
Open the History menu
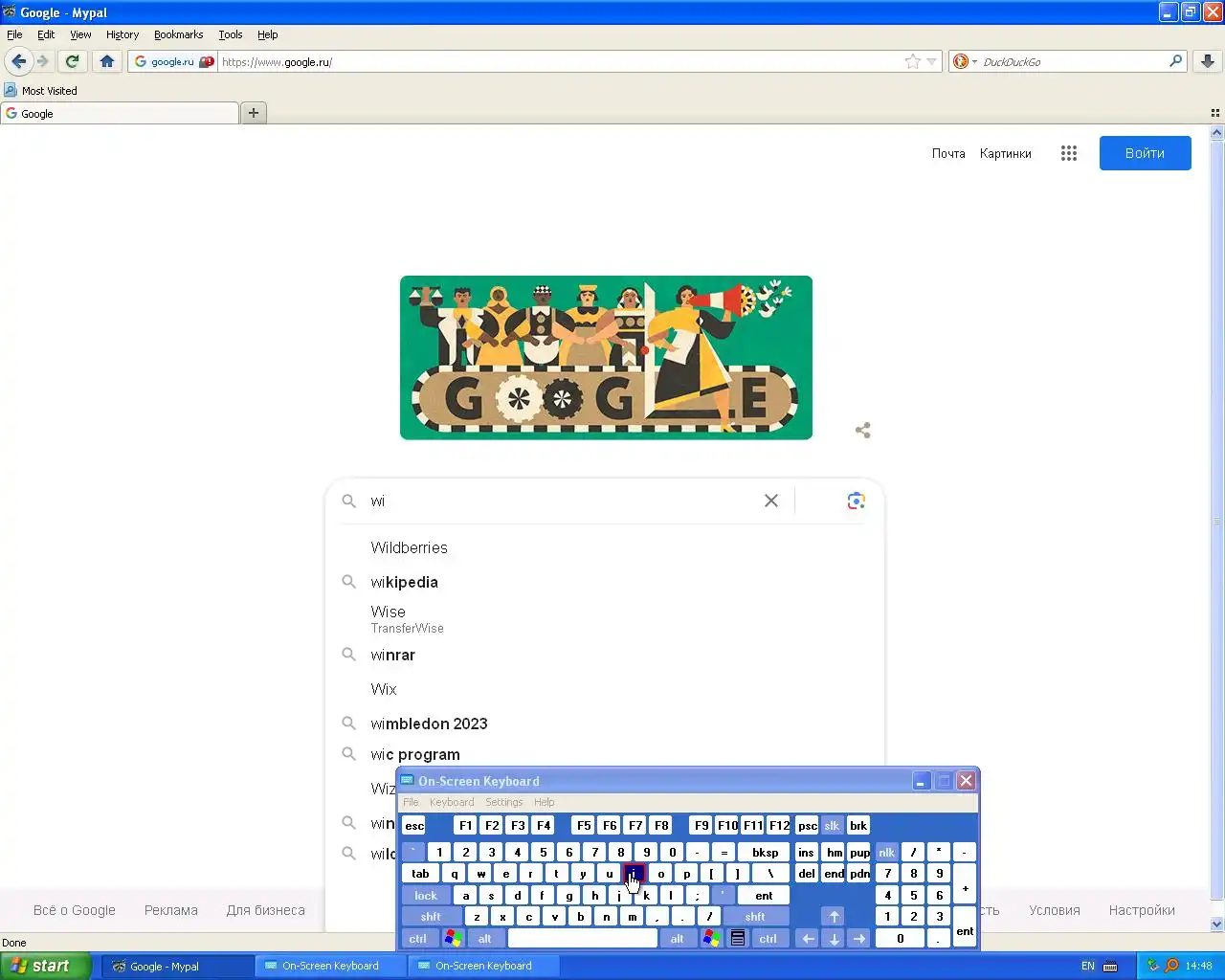(122, 34)
